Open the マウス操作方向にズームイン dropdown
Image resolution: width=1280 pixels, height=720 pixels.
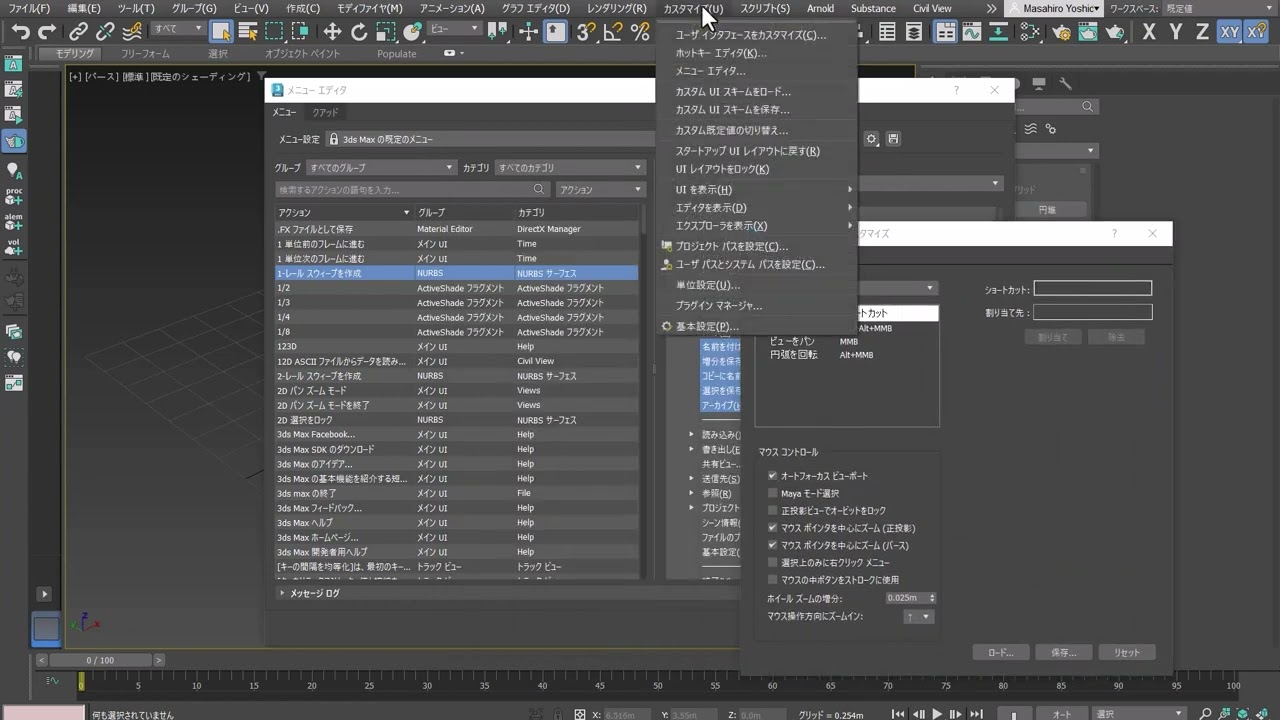[918, 616]
